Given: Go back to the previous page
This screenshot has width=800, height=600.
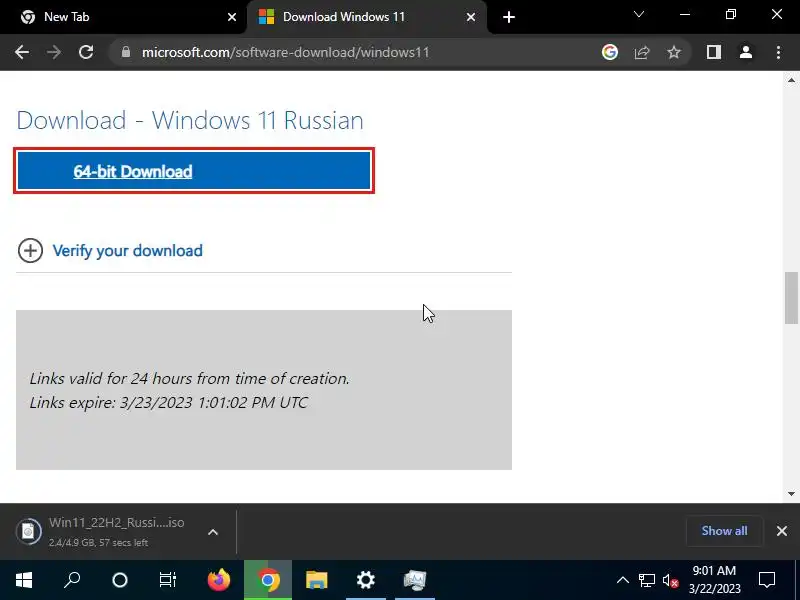Looking at the screenshot, I should point(22,52).
